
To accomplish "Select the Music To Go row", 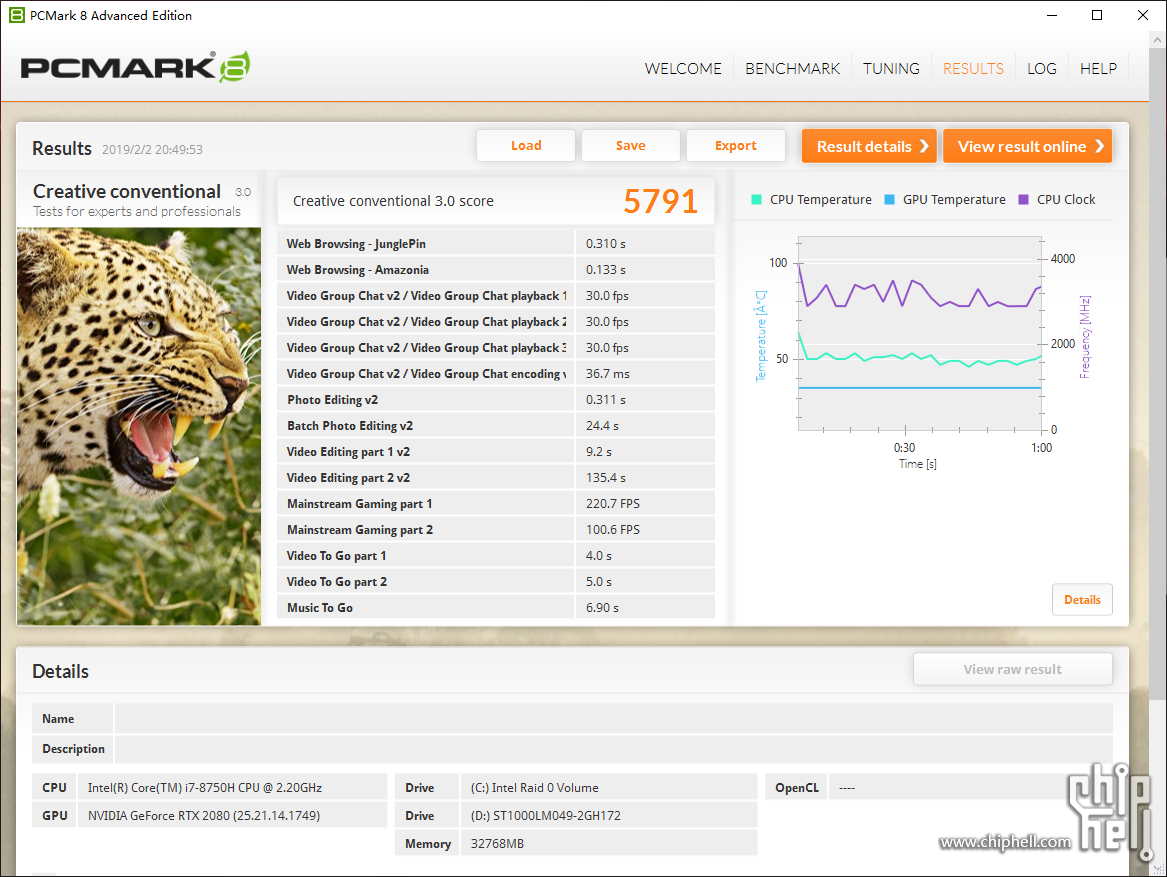I will coord(496,608).
